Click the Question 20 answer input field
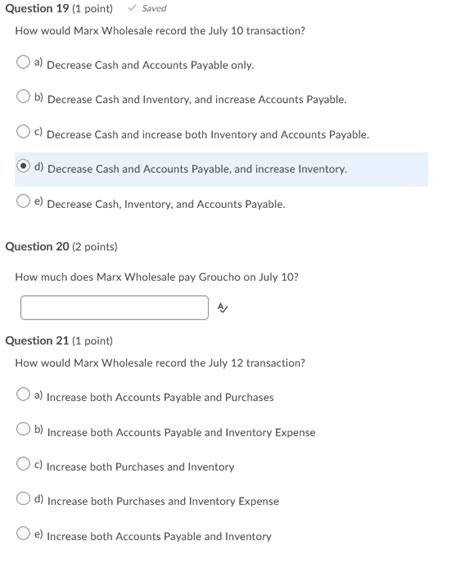This screenshot has height=572, width=474. 115,308
